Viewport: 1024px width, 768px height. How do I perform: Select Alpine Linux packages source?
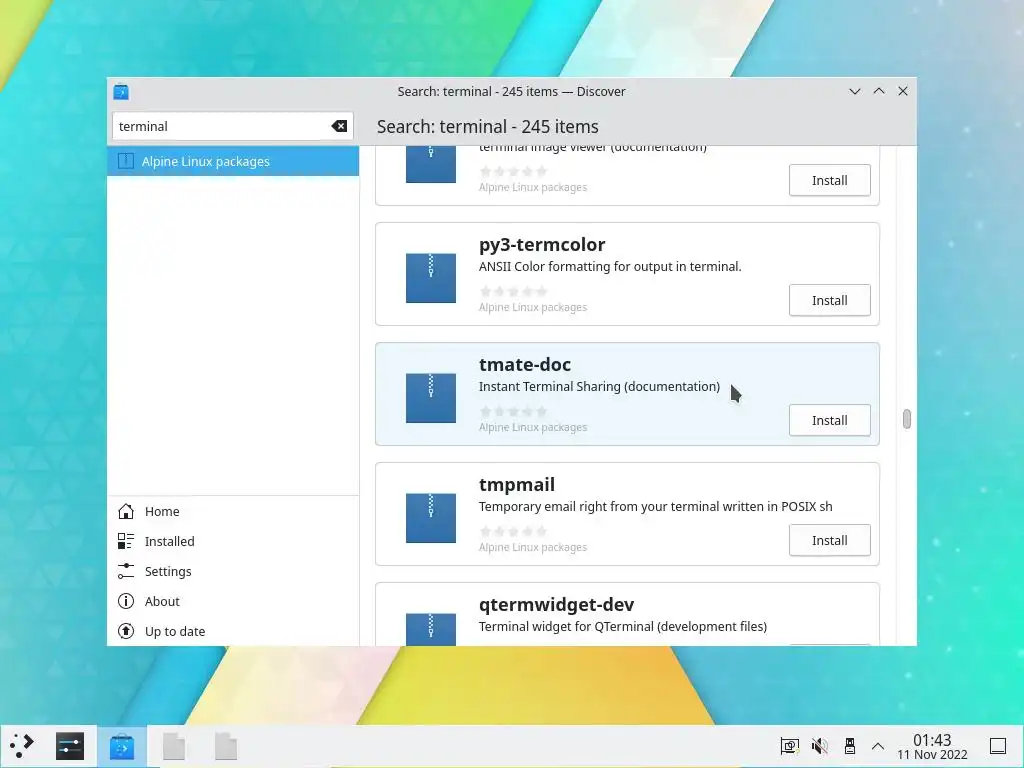(233, 161)
